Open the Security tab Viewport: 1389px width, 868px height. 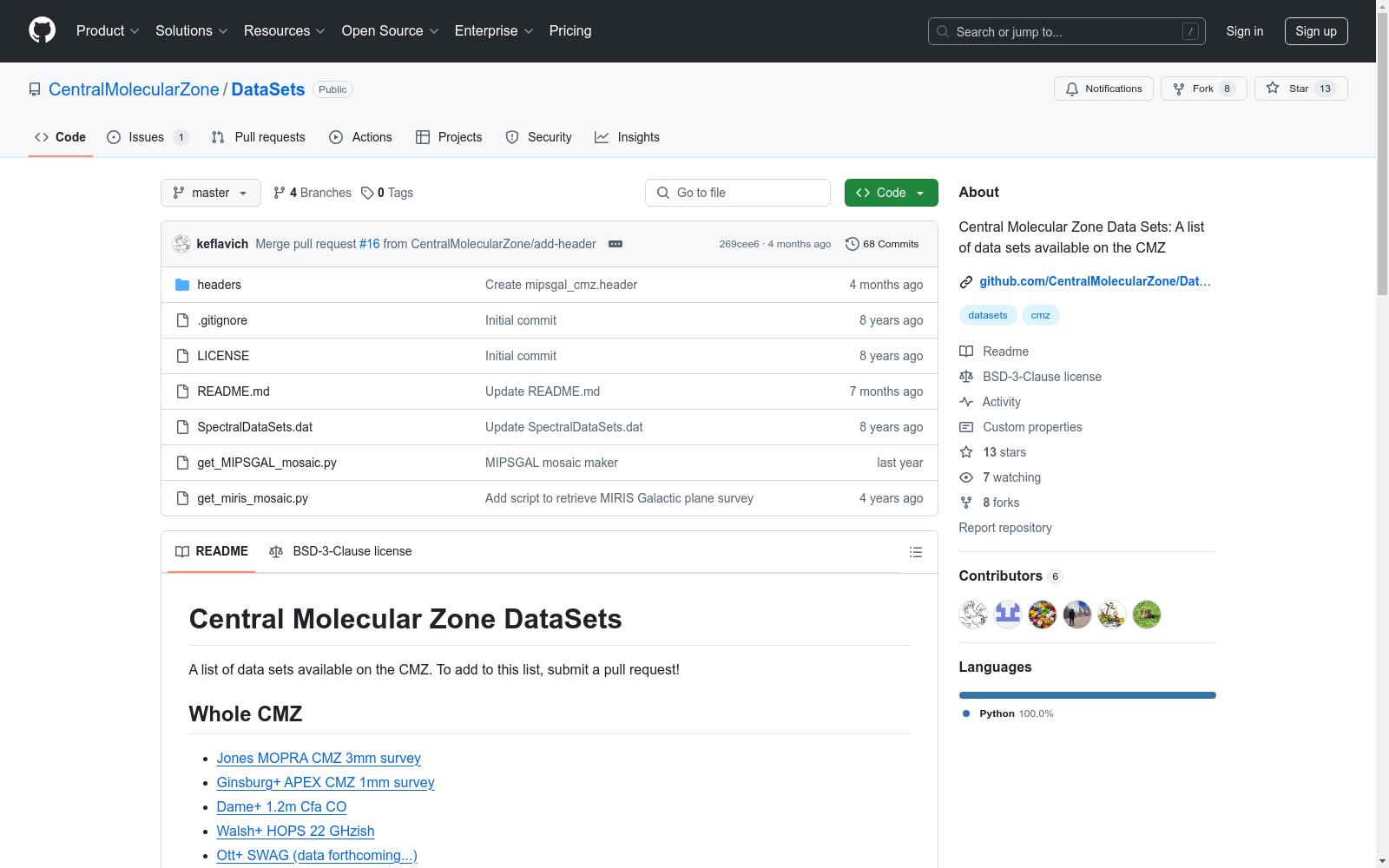click(539, 137)
